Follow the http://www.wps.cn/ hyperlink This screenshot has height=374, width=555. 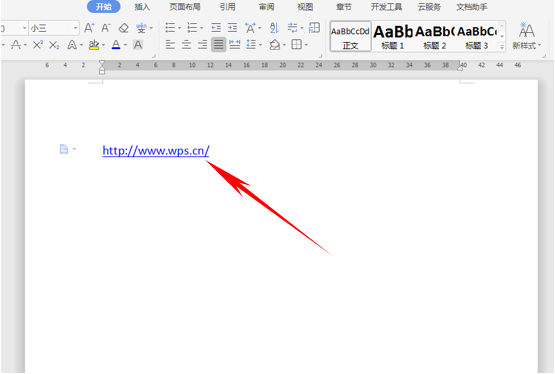pos(156,151)
